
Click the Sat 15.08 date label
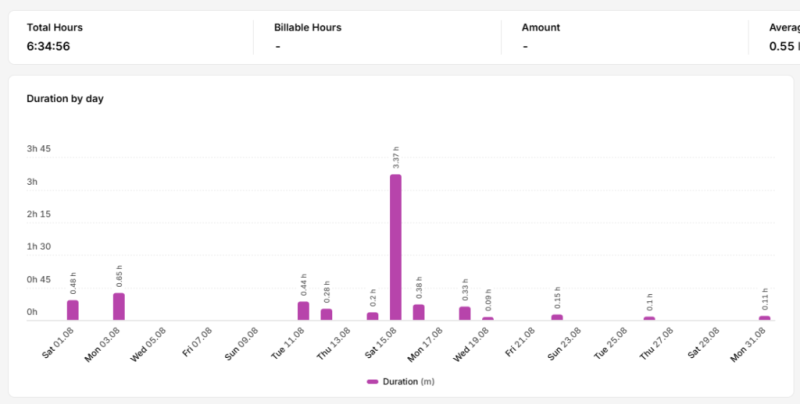pyautogui.click(x=381, y=342)
